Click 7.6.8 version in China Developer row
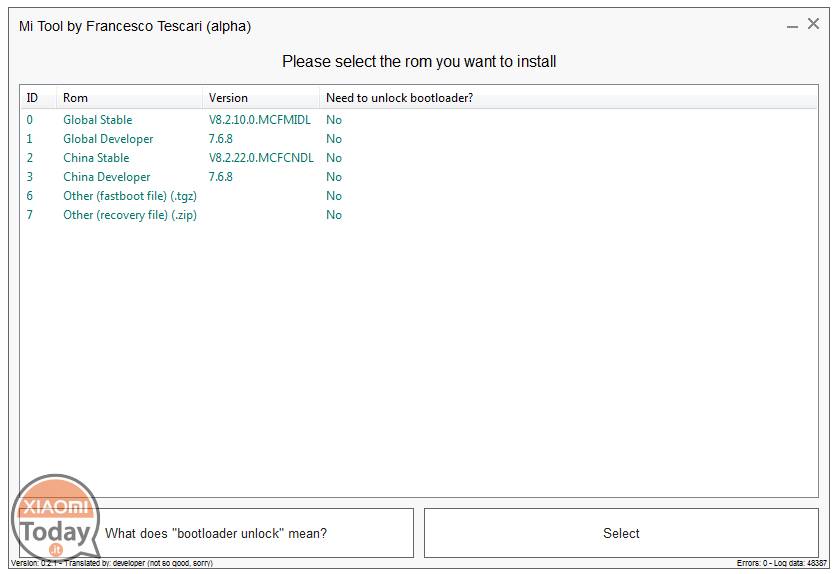Viewport: 837px width, 574px height. point(220,177)
